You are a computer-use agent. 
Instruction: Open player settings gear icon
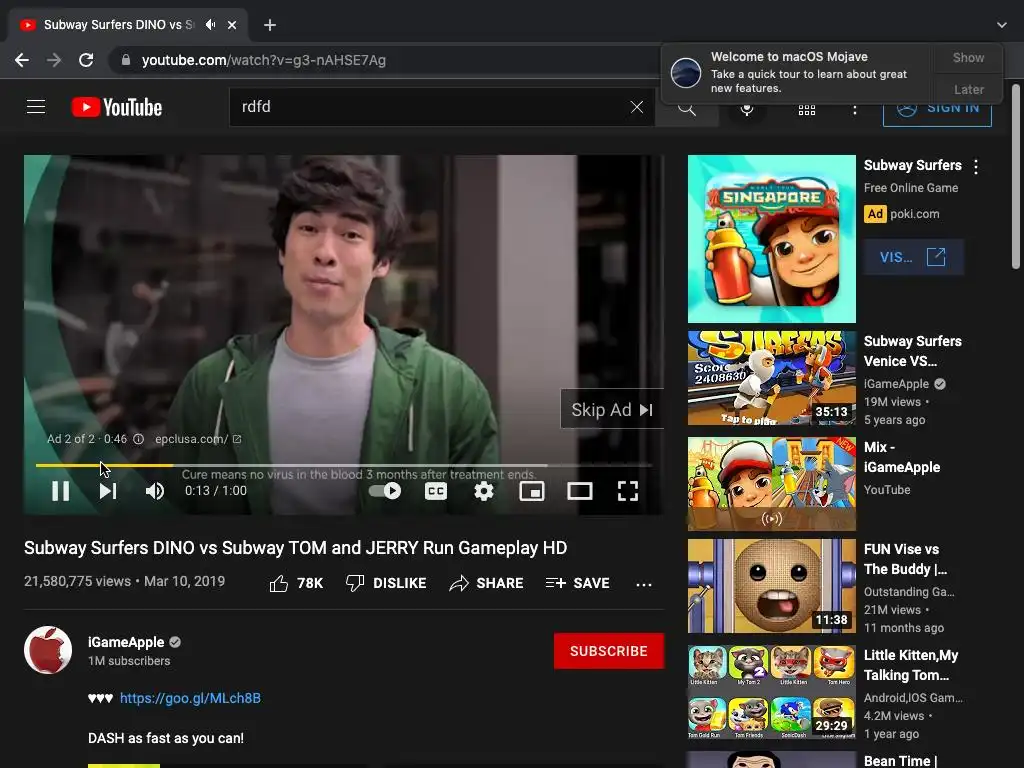pos(483,491)
